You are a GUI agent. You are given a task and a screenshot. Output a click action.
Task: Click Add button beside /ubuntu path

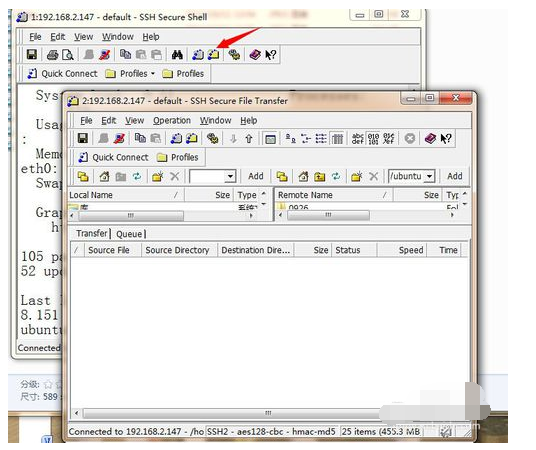coord(455,176)
